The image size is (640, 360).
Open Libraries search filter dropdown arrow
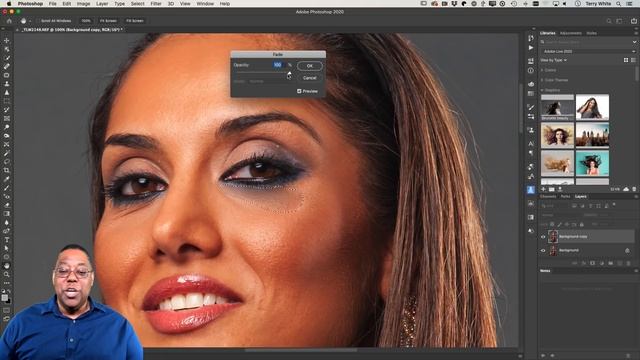click(634, 42)
